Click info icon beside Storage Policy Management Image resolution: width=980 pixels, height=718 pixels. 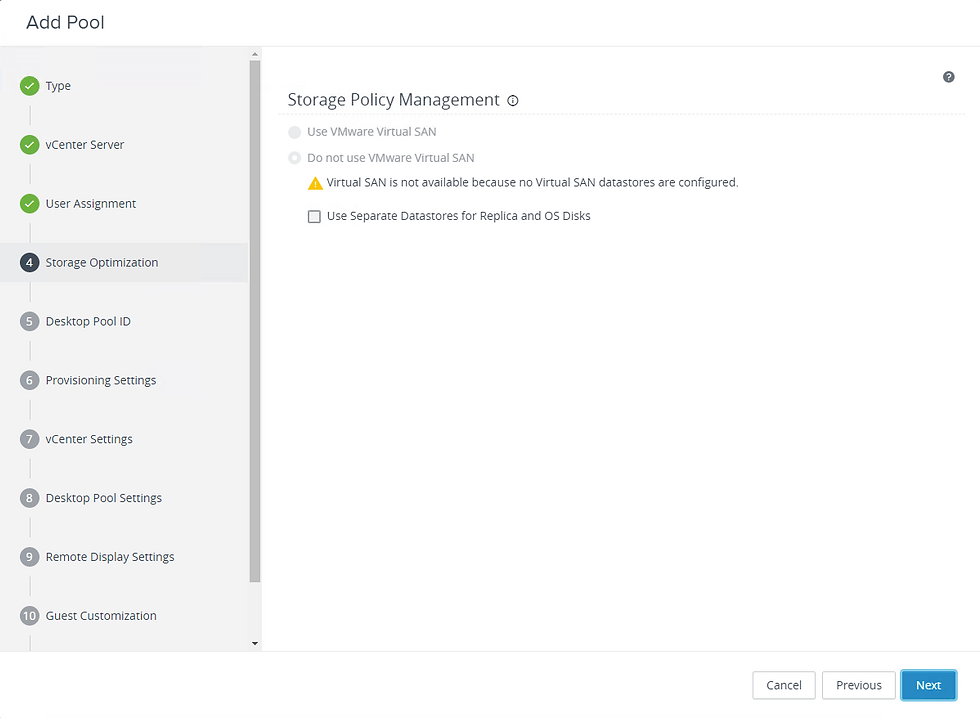[x=512, y=101]
